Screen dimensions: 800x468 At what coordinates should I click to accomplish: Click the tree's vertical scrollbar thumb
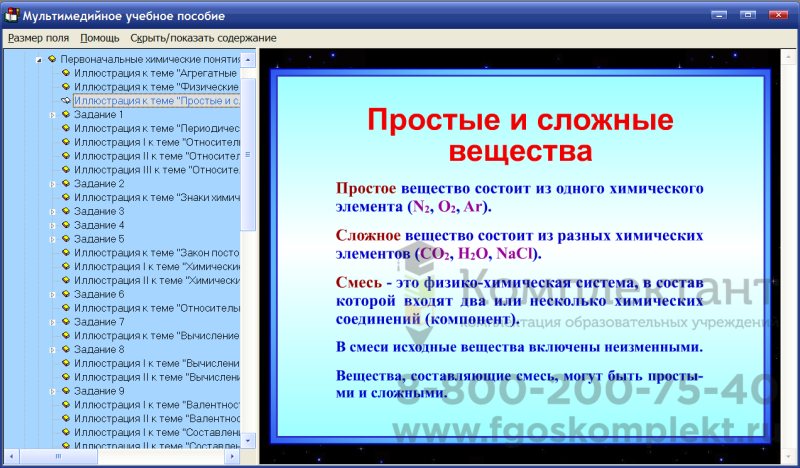point(248,154)
